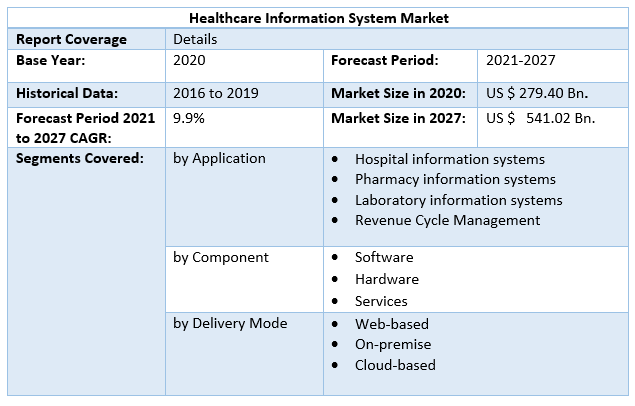
Task: Select the US $ 541.02 Bn. value
Action: coord(540,118)
